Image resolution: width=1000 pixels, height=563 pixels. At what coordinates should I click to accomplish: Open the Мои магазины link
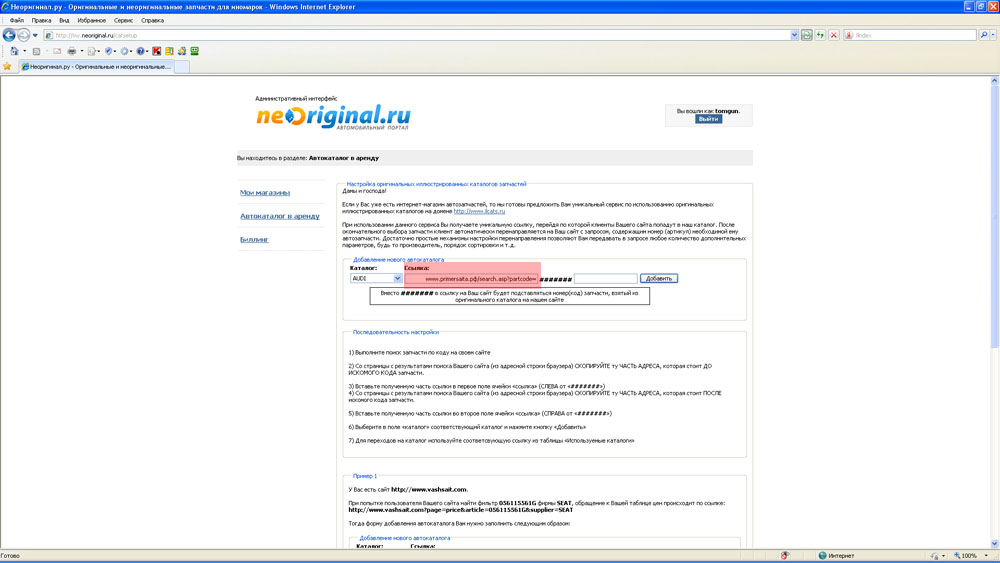pyautogui.click(x=265, y=193)
